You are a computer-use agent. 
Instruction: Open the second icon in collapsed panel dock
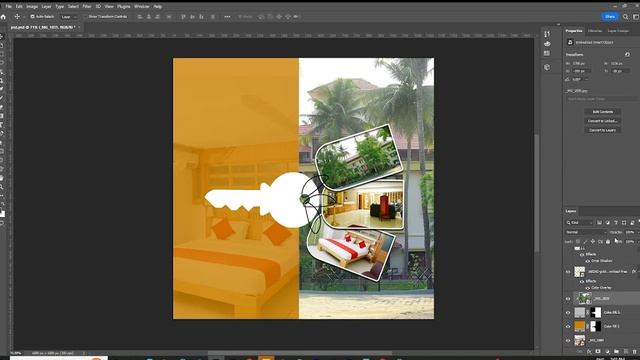pyautogui.click(x=547, y=44)
